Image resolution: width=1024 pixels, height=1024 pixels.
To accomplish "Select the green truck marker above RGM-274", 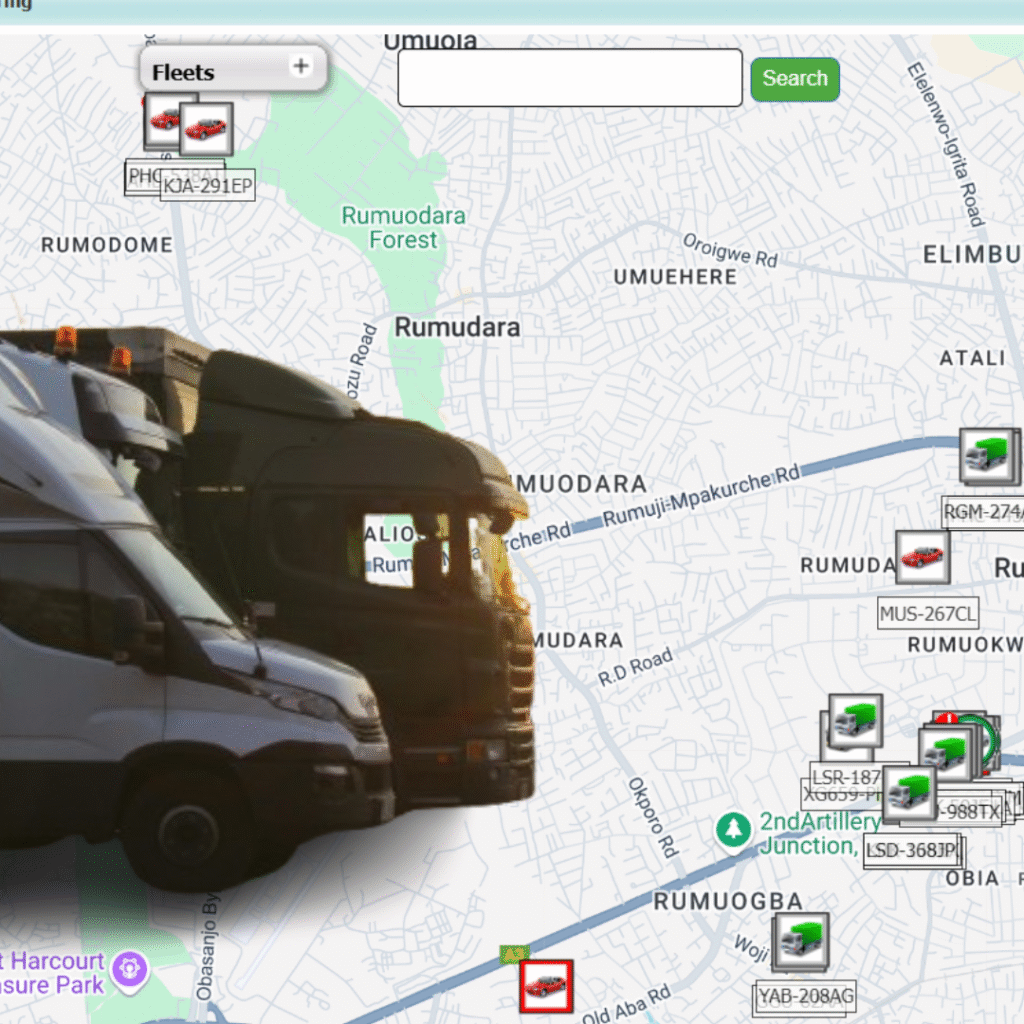I will 989,455.
